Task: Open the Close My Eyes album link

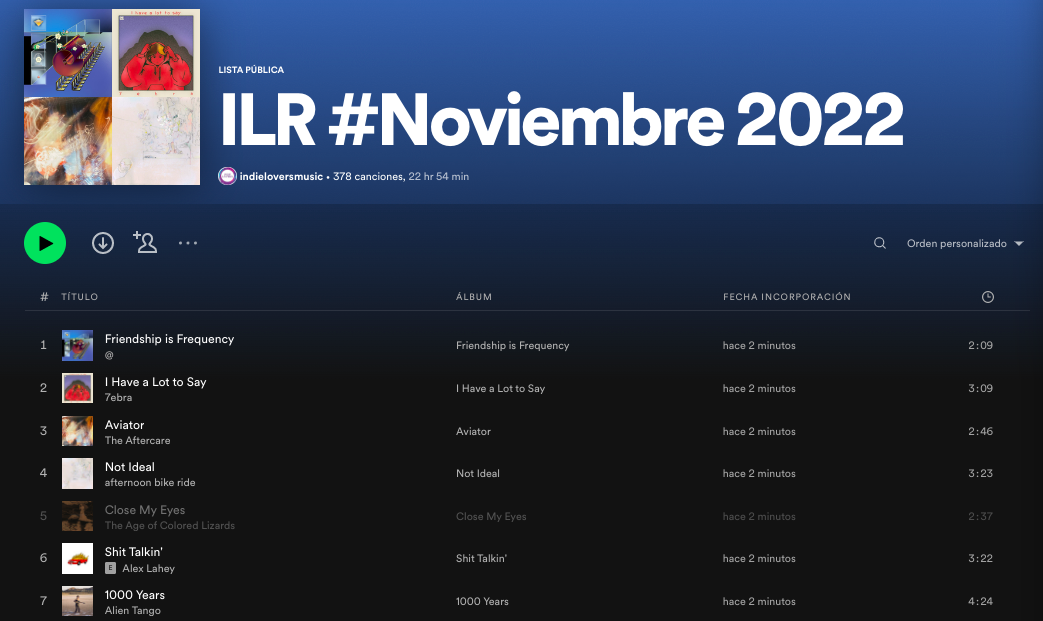Action: click(491, 517)
